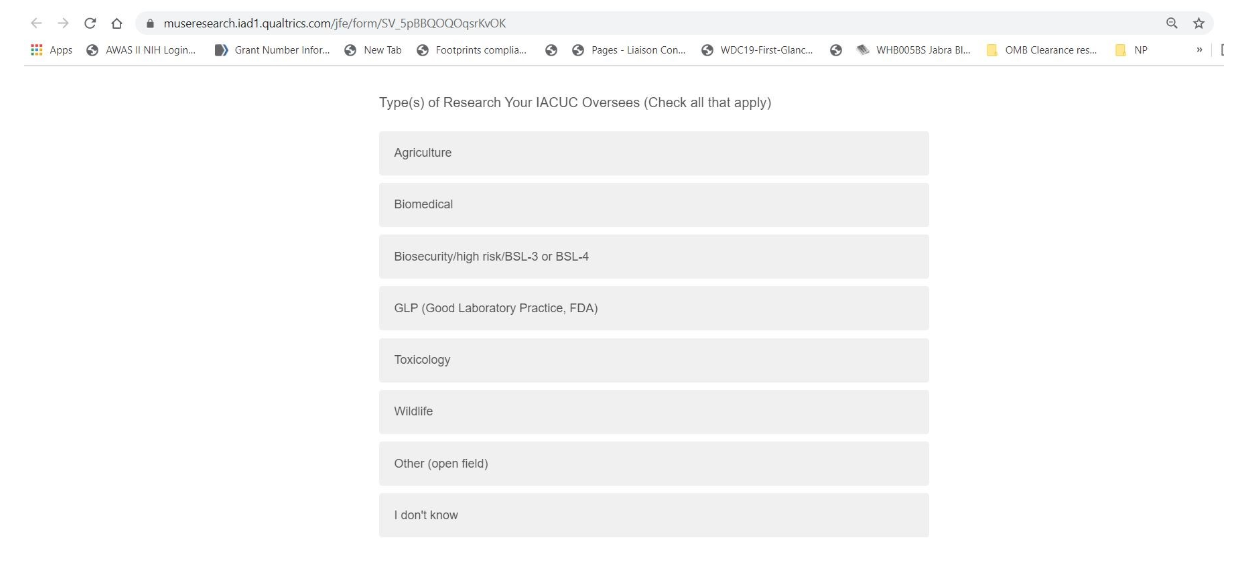Mark the Toxicology option
This screenshot has height=567, width=1237.
(x=653, y=360)
